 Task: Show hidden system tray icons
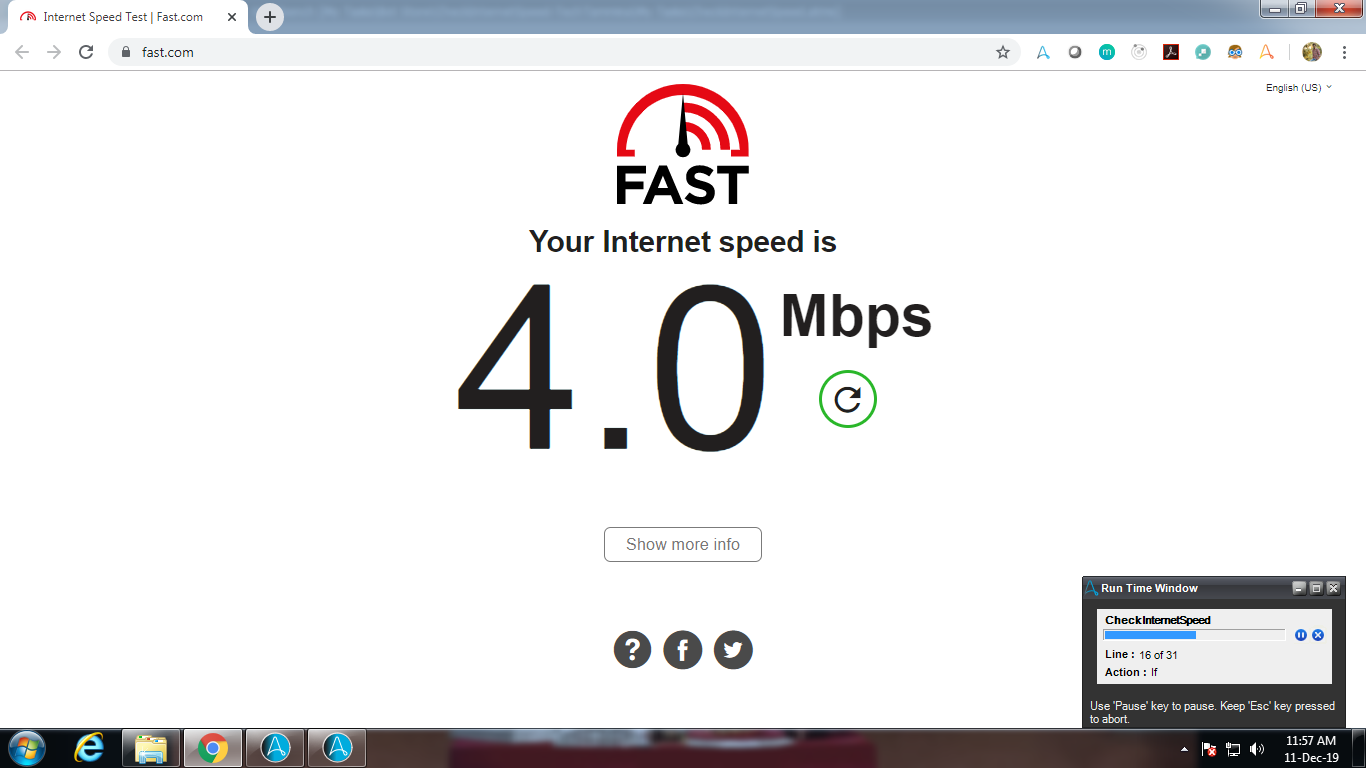[x=1184, y=749]
